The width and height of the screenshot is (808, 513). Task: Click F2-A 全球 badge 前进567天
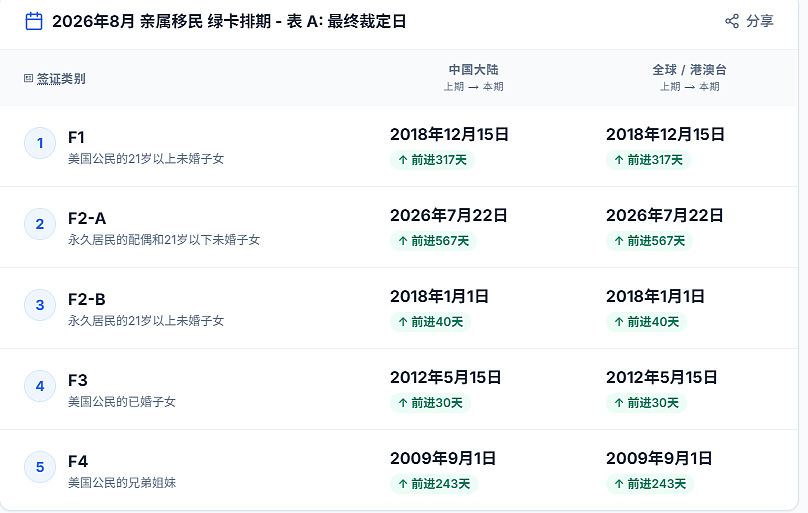(x=649, y=241)
